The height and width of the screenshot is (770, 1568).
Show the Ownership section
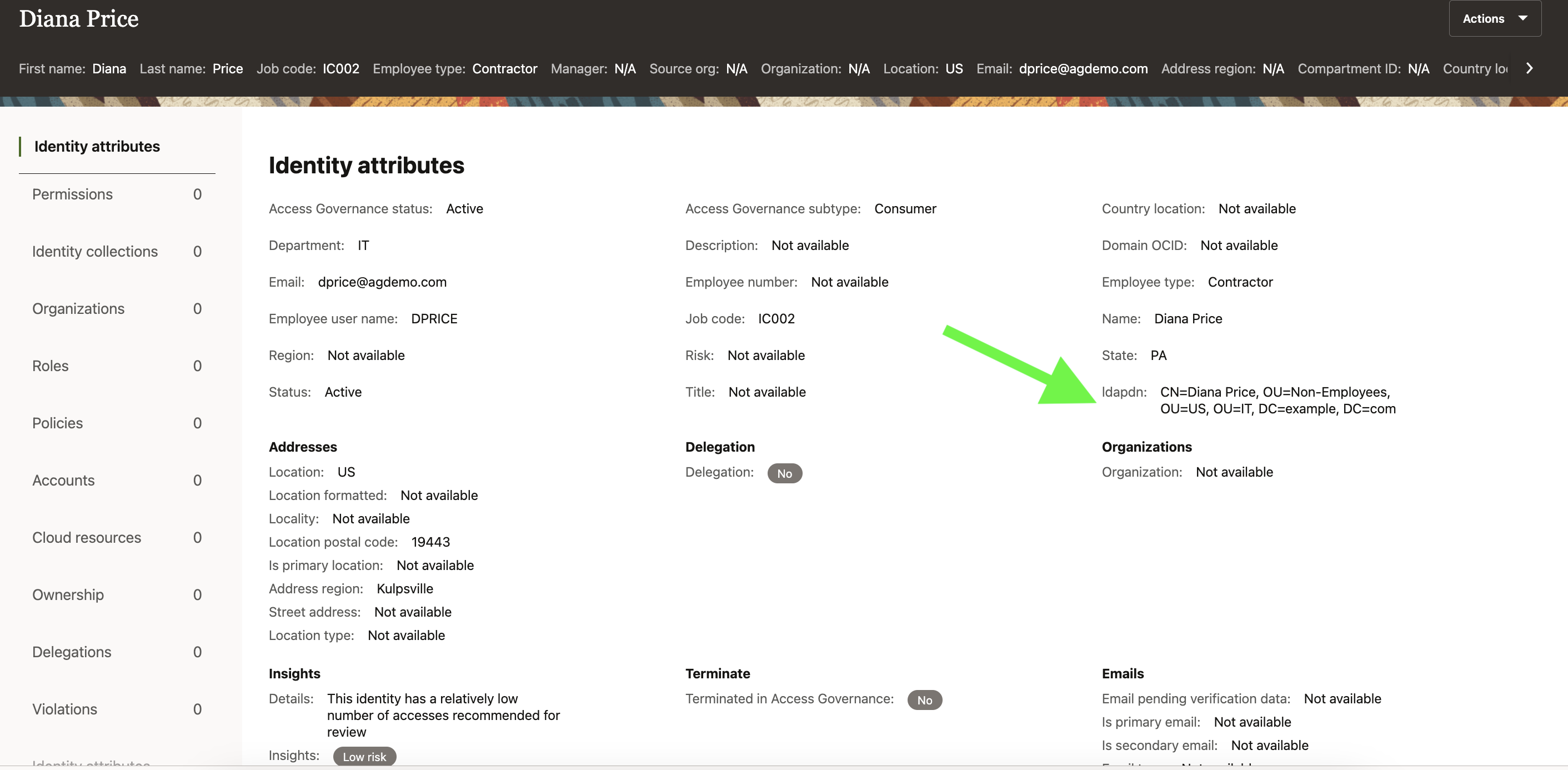[x=68, y=594]
